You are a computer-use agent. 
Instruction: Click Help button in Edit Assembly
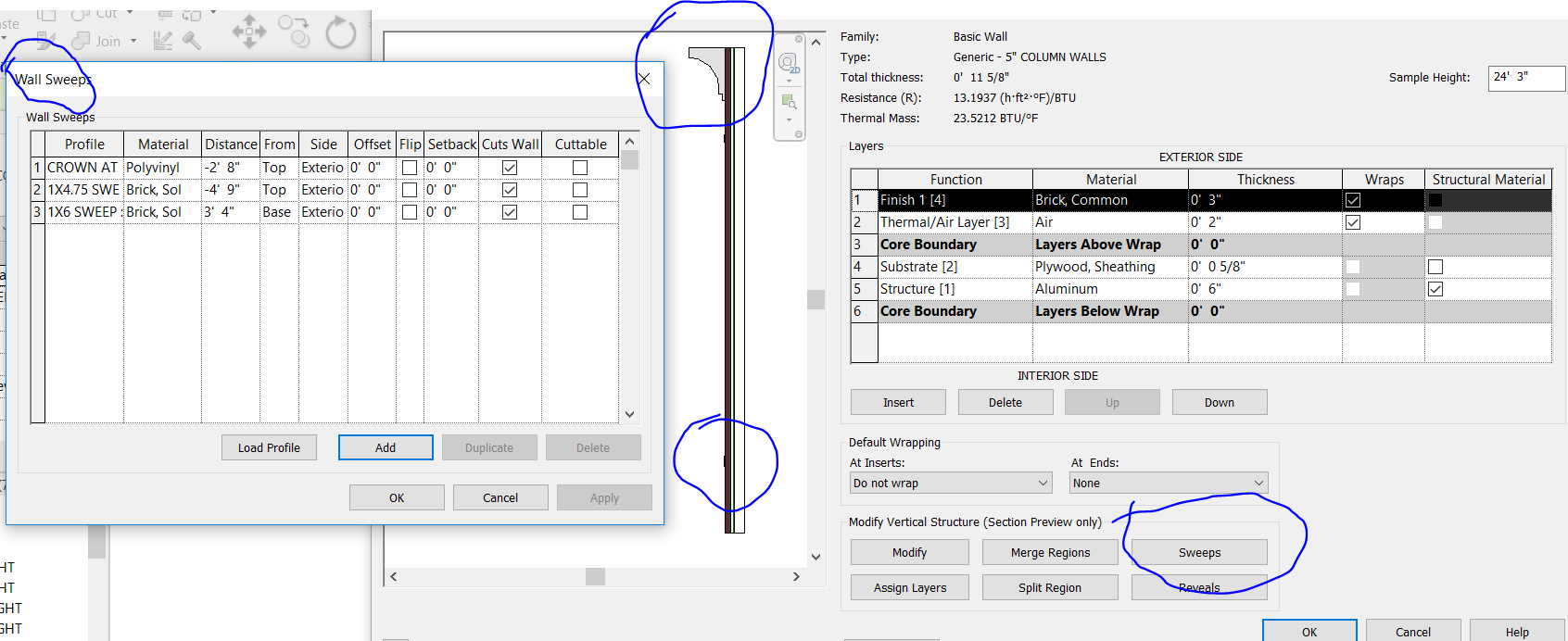coord(1517,631)
